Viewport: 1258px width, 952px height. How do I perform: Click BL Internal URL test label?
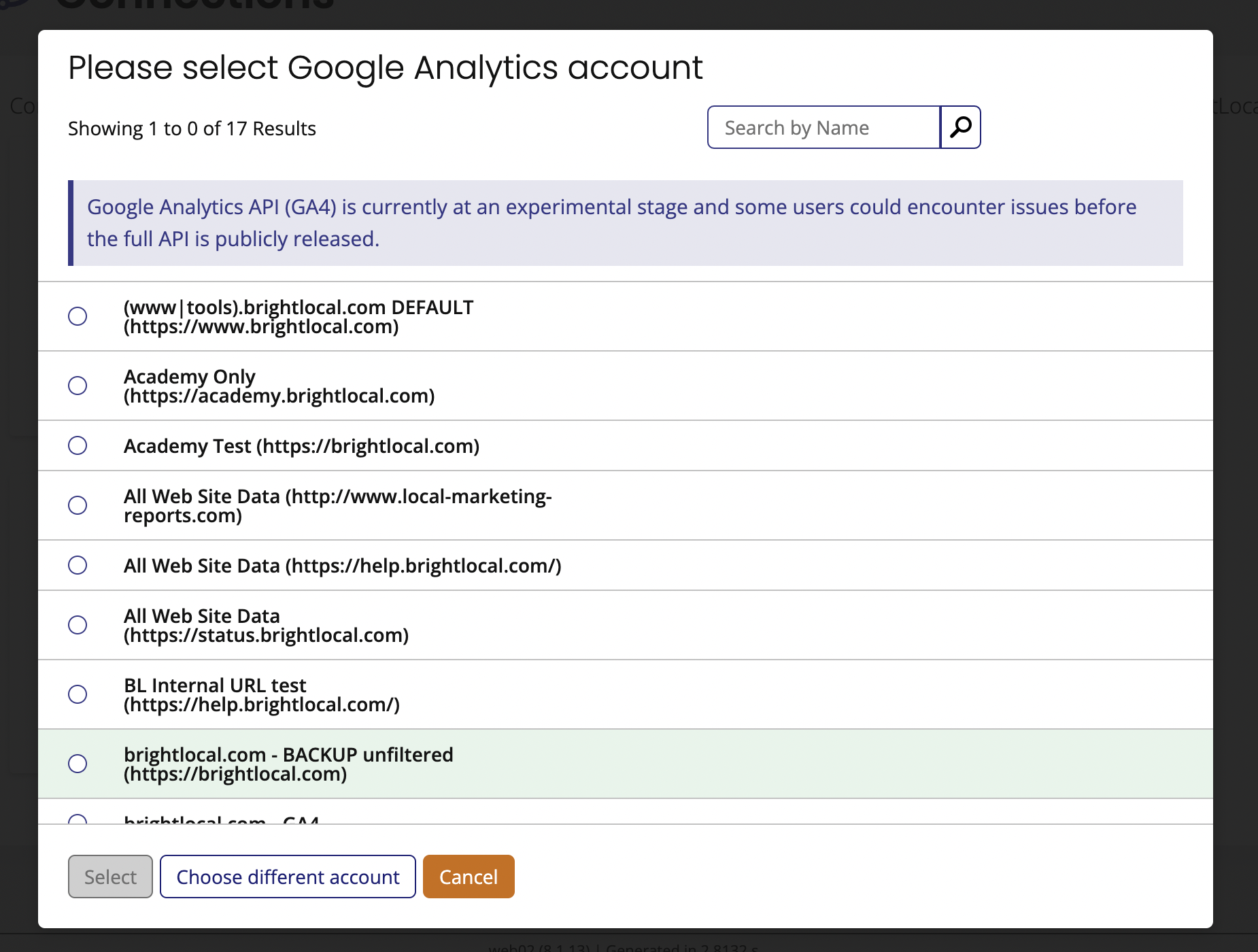tap(262, 695)
